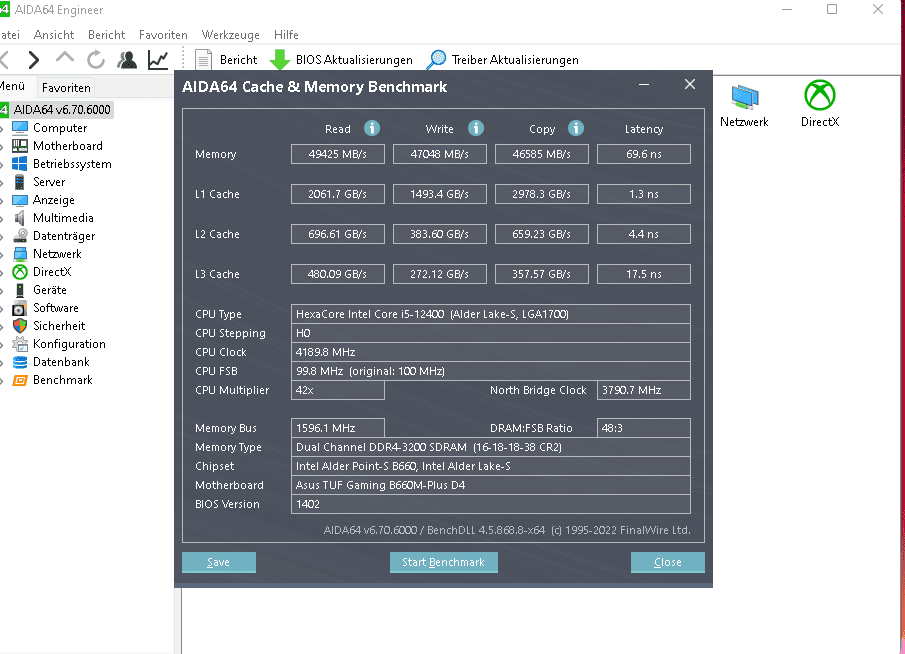This screenshot has width=905, height=654.
Task: Select the Sicherheit shield icon in the tree
Action: tap(20, 326)
